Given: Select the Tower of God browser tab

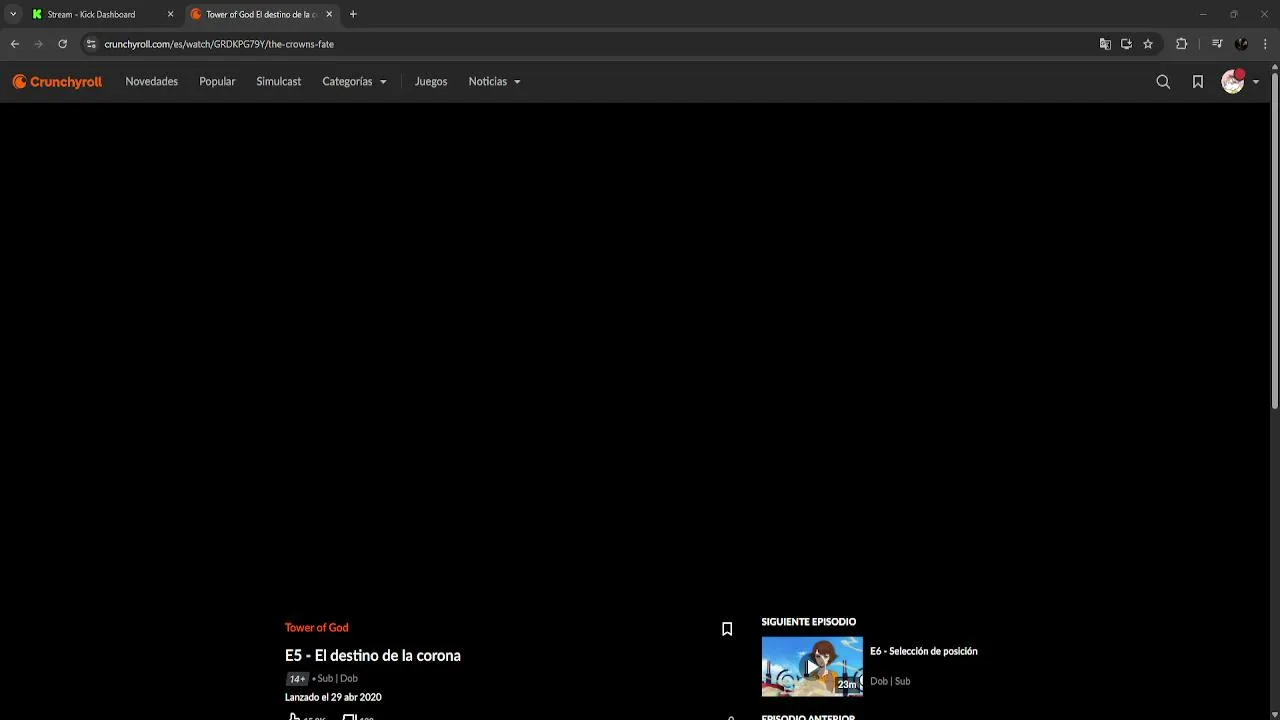Looking at the screenshot, I should coord(261,14).
